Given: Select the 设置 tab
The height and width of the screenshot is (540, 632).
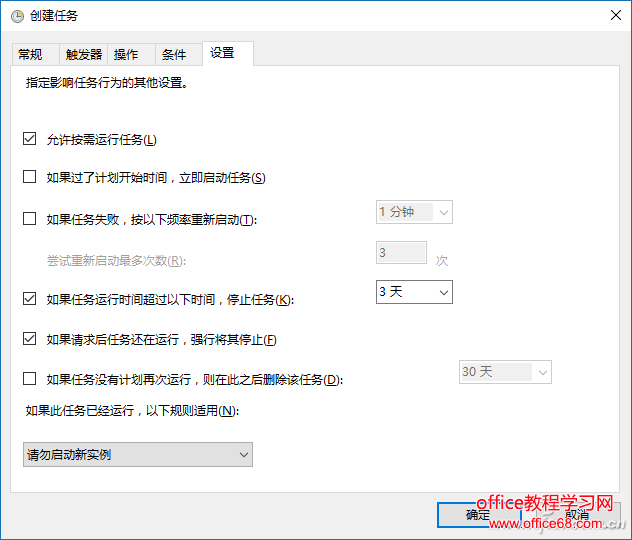Looking at the screenshot, I should click(x=228, y=53).
